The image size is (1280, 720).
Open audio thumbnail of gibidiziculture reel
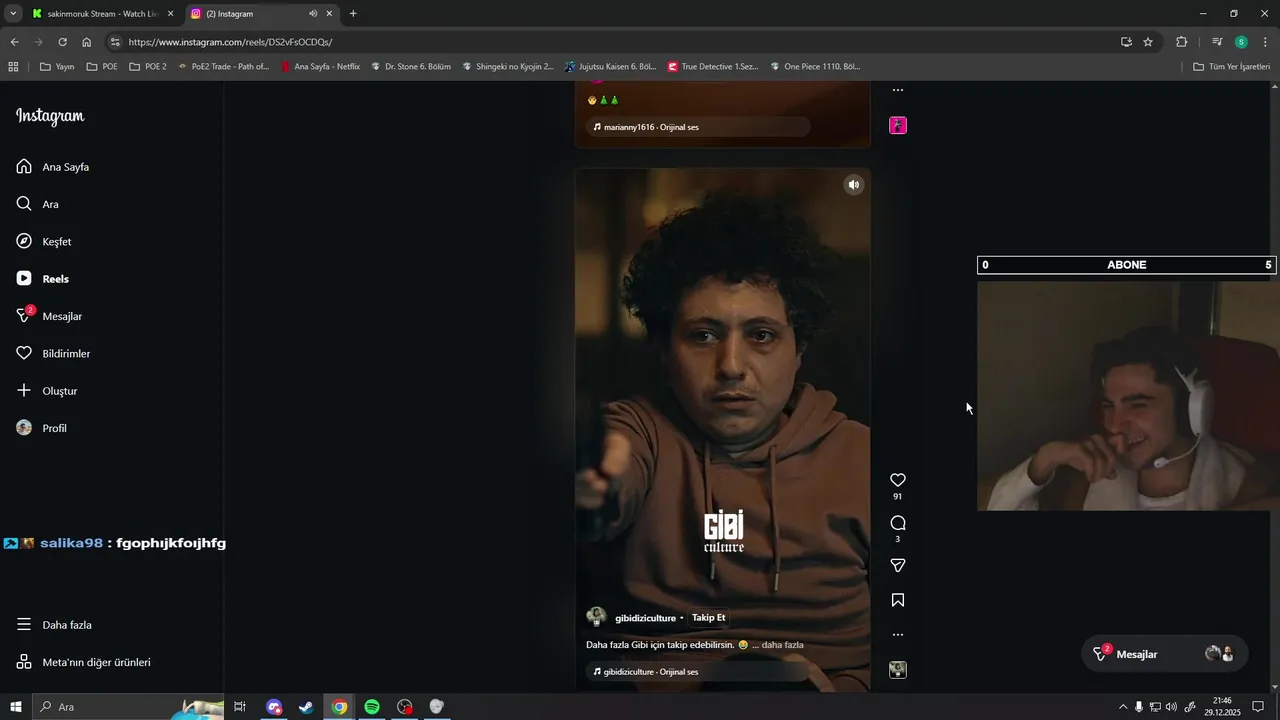898,670
